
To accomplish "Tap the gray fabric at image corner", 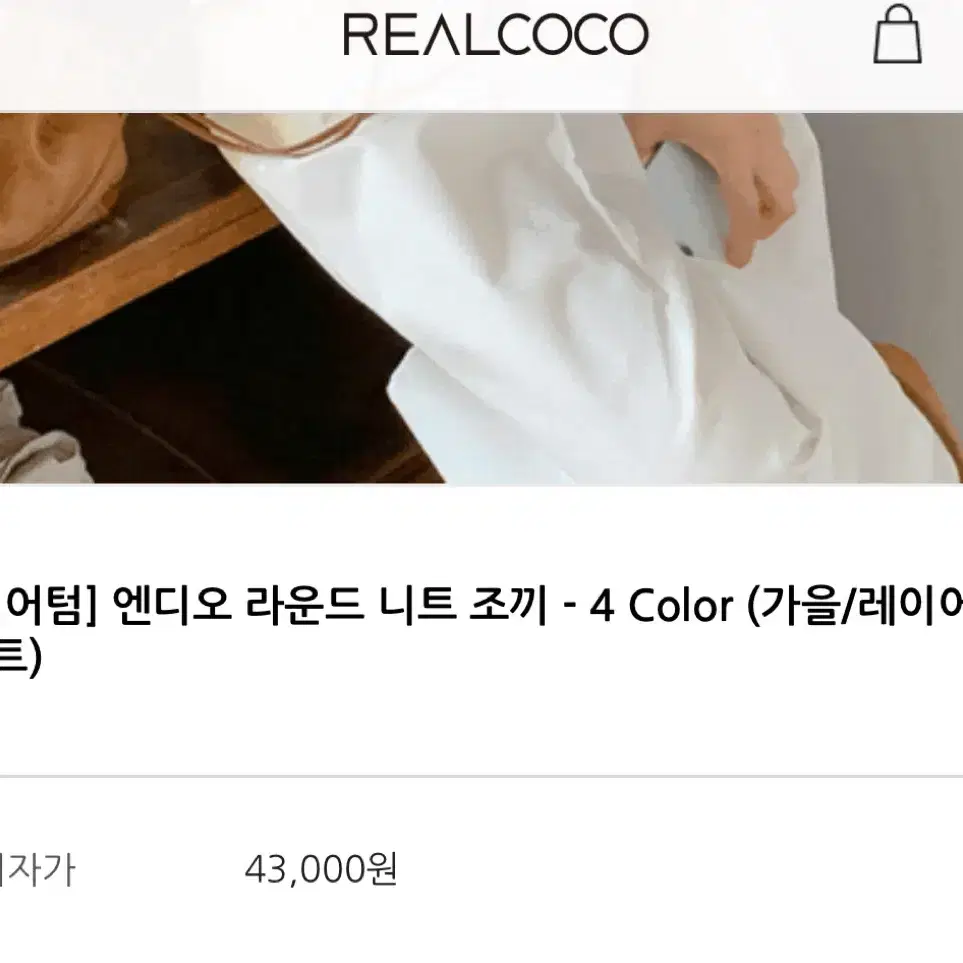I will [37, 436].
